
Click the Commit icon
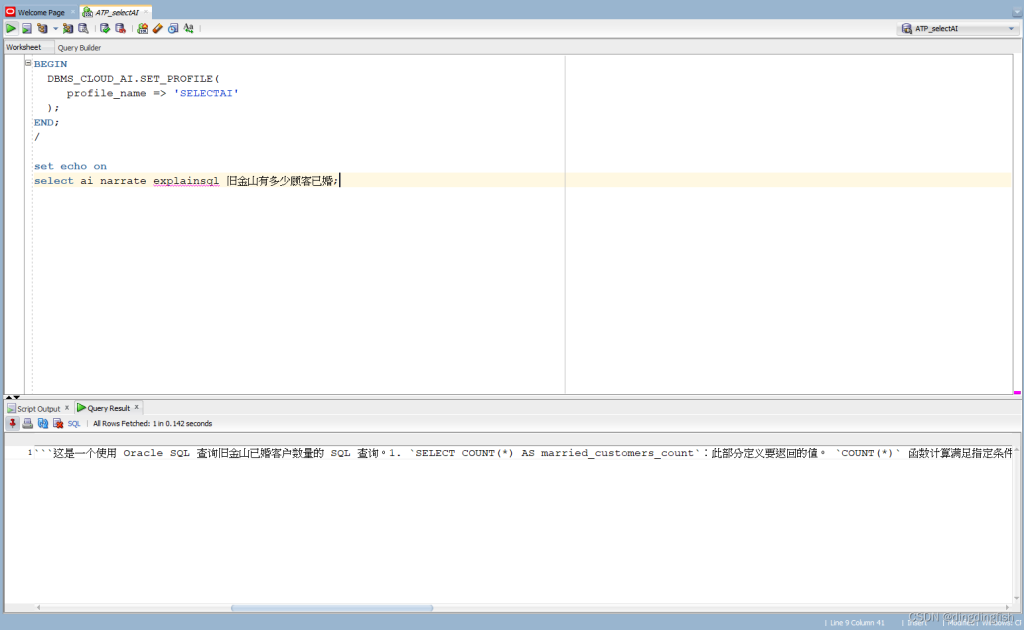point(104,28)
